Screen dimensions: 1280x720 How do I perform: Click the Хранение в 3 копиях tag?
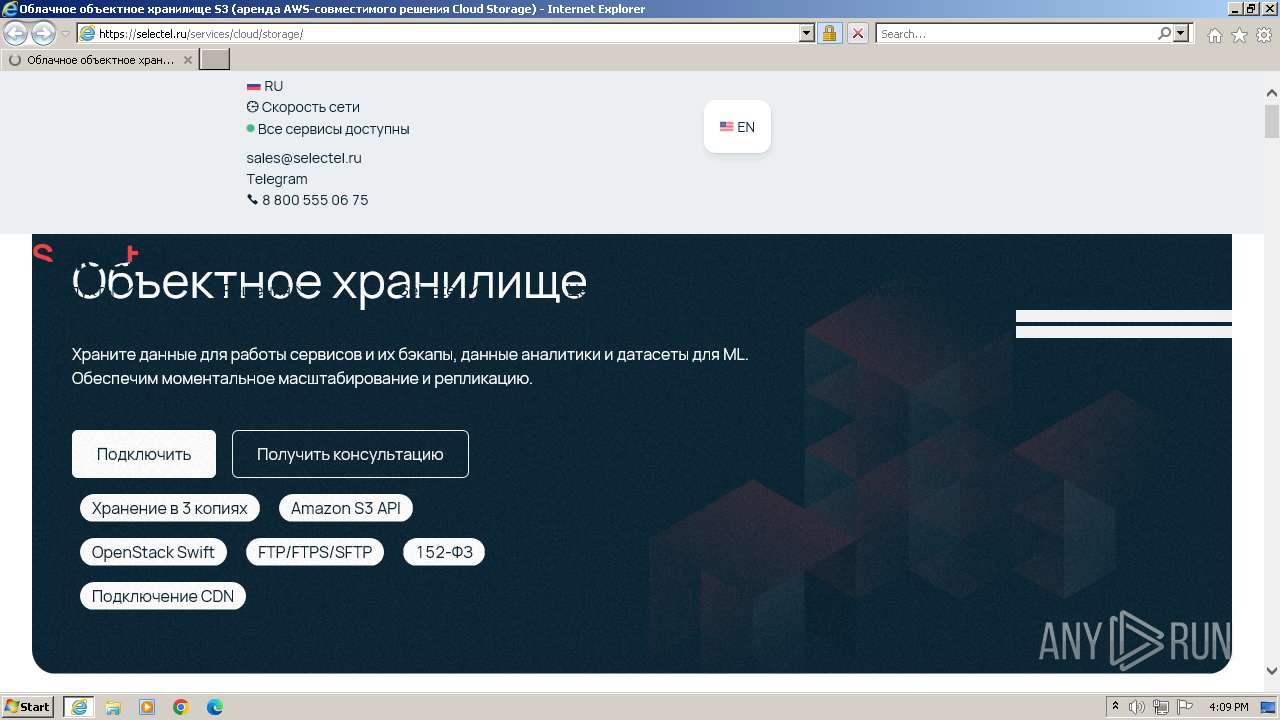(x=170, y=508)
